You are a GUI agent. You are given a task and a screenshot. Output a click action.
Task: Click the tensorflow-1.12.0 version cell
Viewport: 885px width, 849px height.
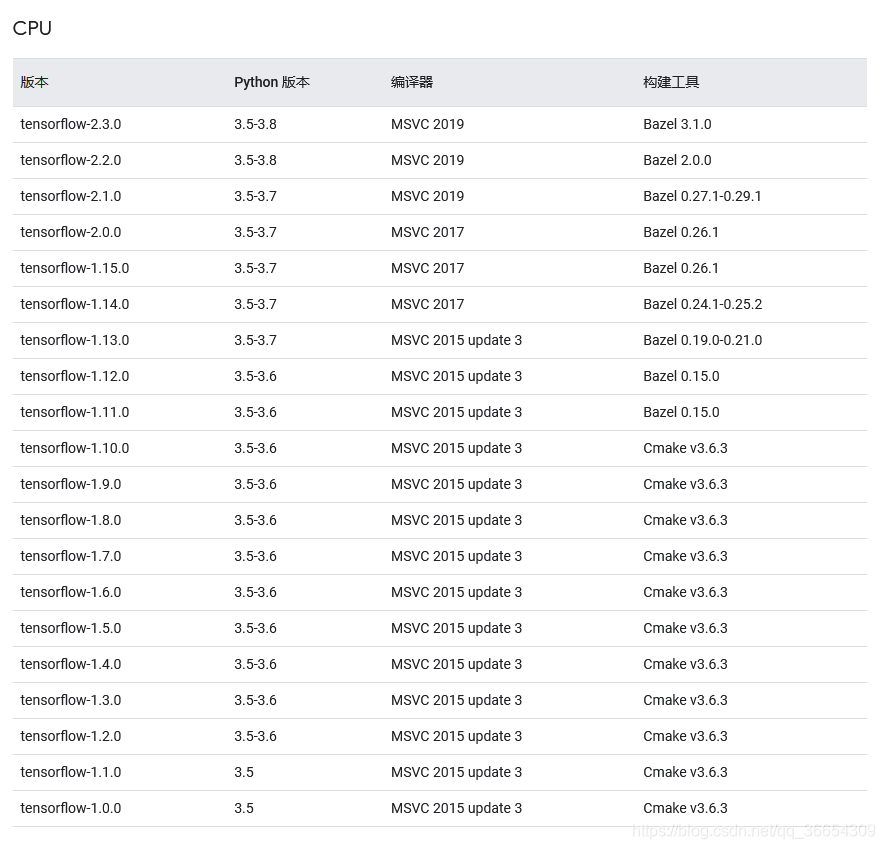pos(75,377)
